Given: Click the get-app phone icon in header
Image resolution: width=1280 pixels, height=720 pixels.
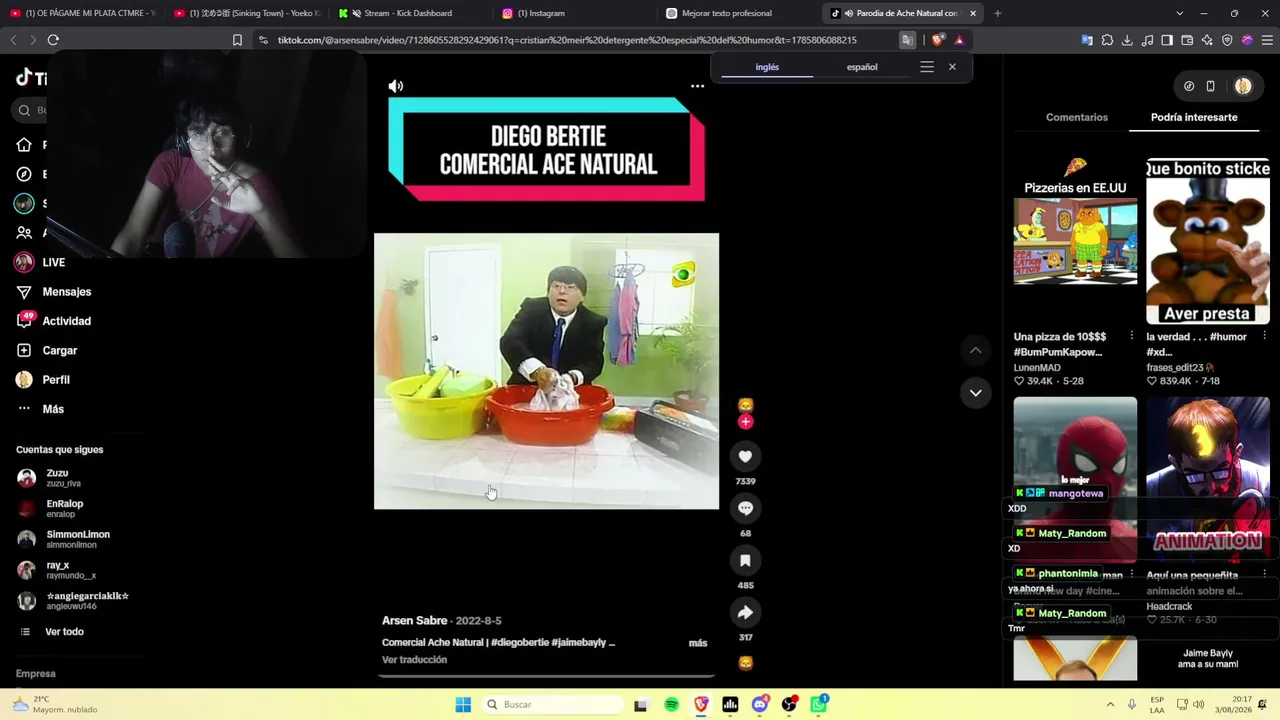Looking at the screenshot, I should pos(1210,86).
